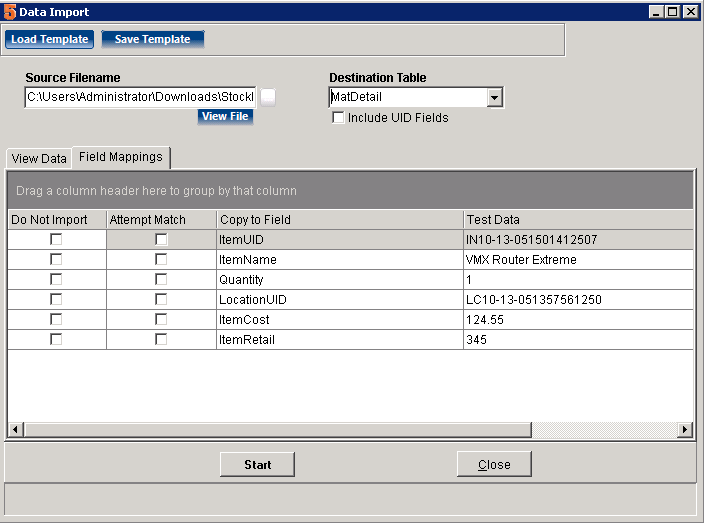Click the horizontal scrollbar thumb
The width and height of the screenshot is (704, 523).
coord(278,430)
